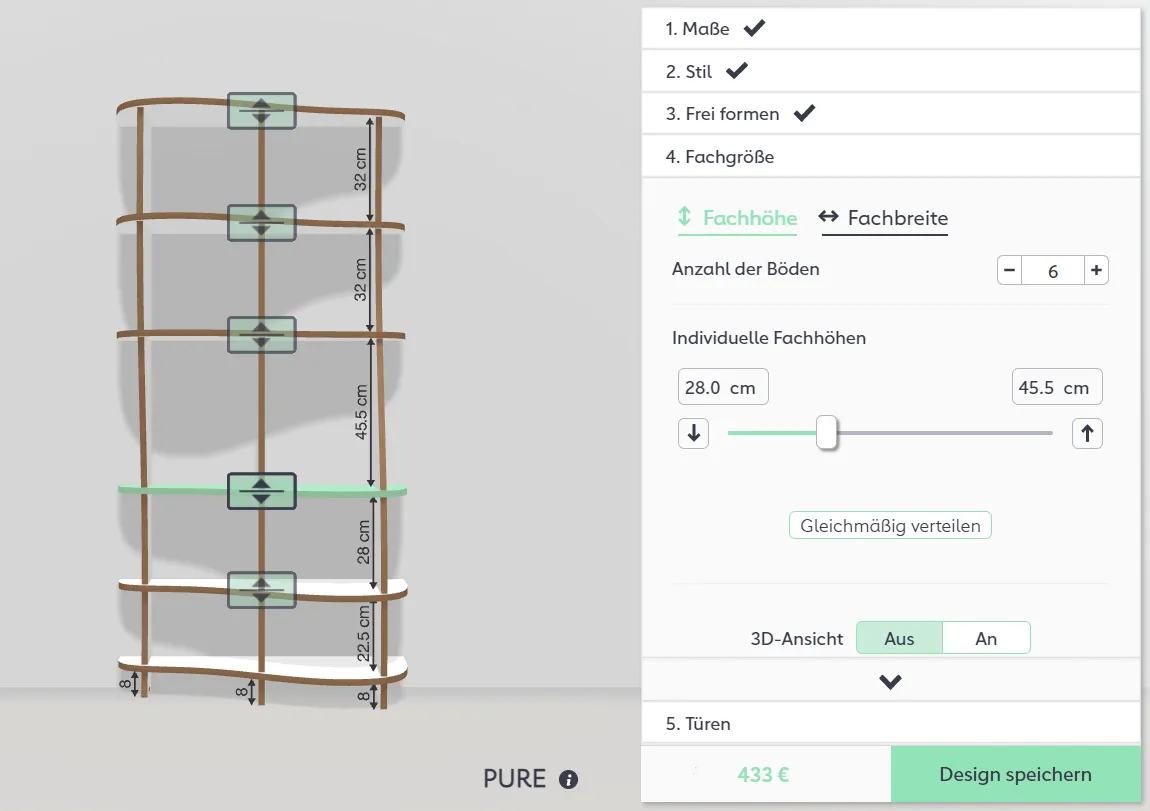Click the 28 cm dimension label on shelf
Viewport: 1150px width, 811px height.
click(x=363, y=542)
